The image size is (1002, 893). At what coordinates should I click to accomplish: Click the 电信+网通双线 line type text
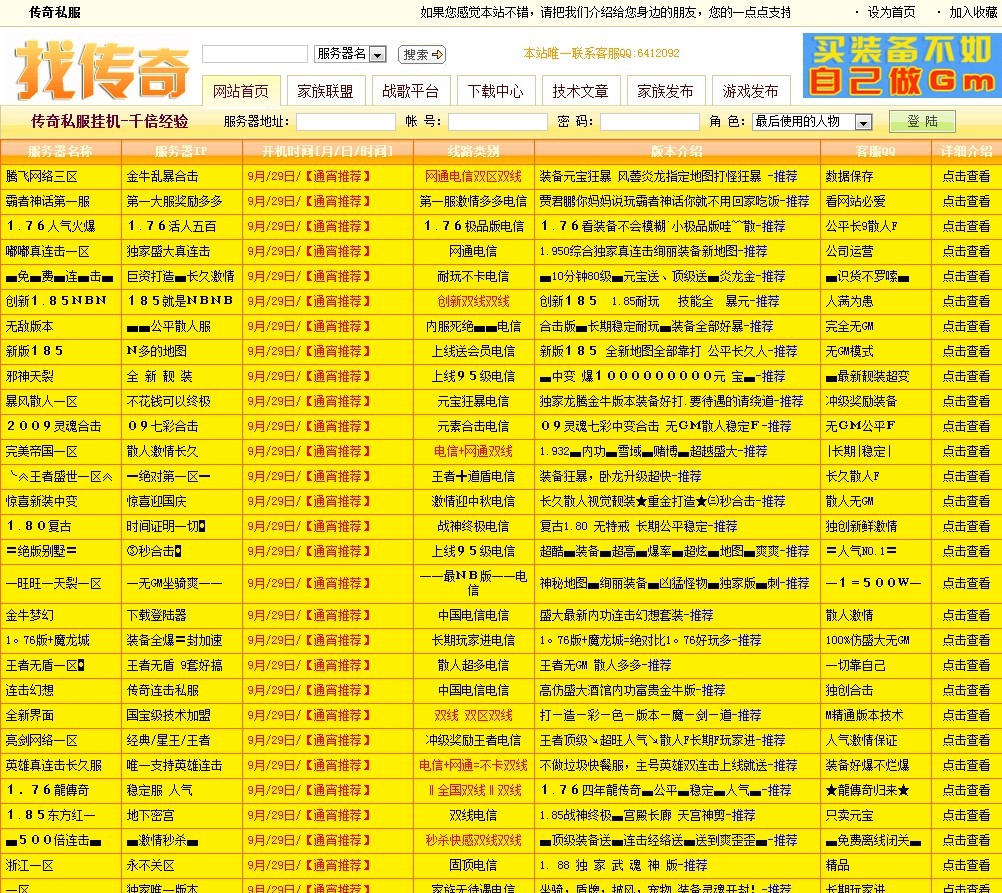(x=473, y=451)
